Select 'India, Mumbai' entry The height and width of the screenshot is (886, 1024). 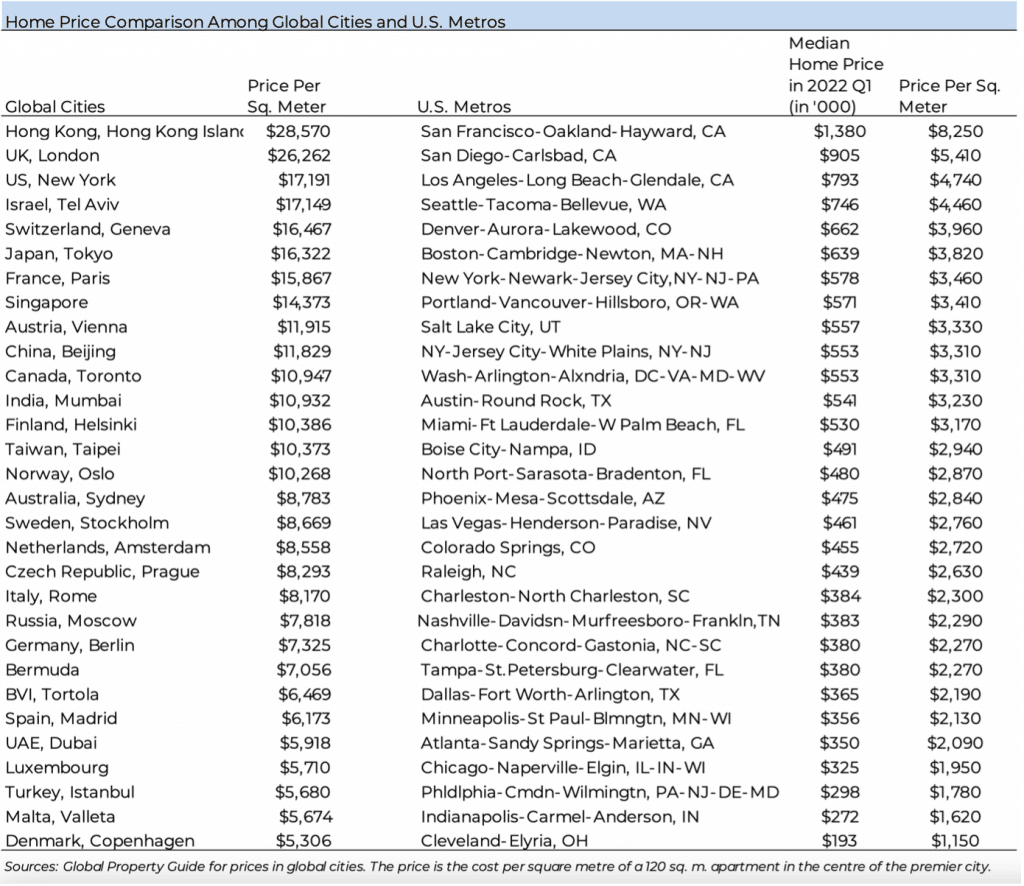coord(63,400)
